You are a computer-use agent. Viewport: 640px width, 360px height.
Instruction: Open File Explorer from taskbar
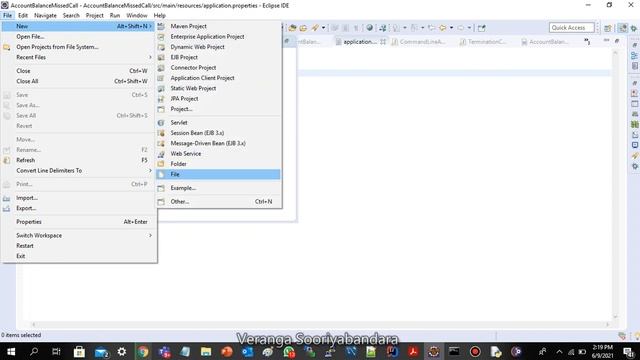[206, 351]
